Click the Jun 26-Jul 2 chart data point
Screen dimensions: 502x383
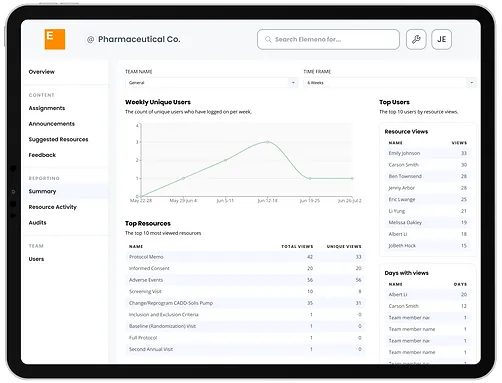[x=352, y=178]
